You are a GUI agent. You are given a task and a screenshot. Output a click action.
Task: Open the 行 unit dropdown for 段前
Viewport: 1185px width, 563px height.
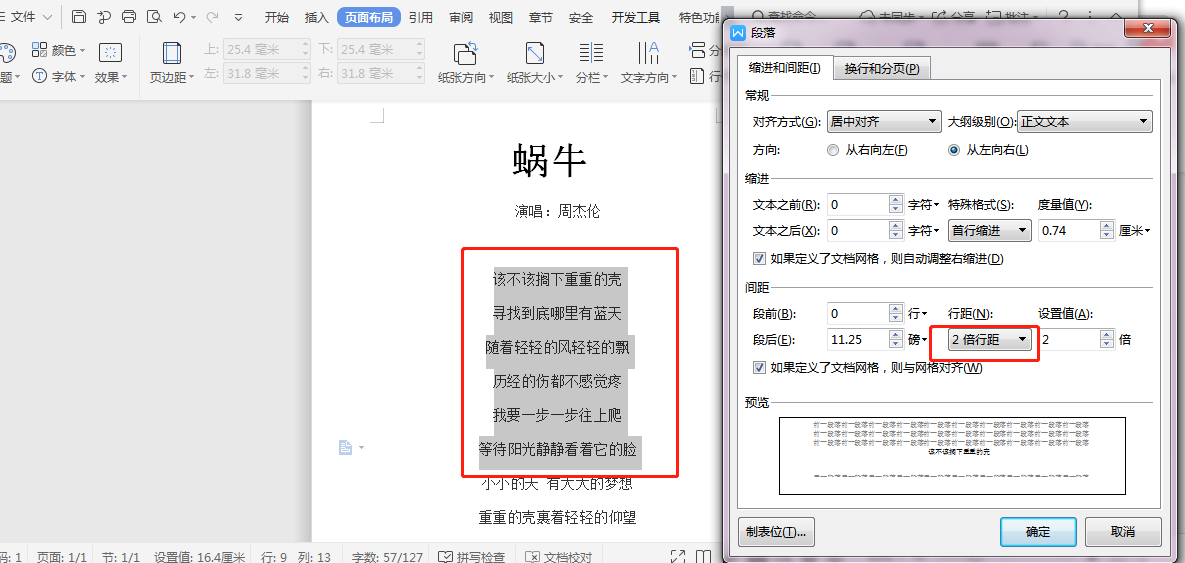pyautogui.click(x=918, y=314)
